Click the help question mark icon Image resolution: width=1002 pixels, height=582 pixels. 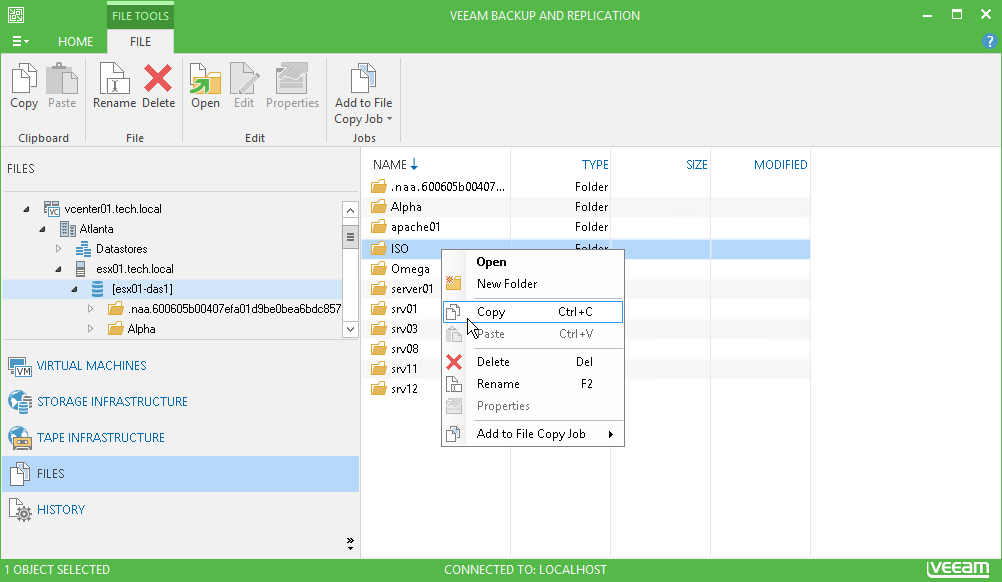pos(990,42)
